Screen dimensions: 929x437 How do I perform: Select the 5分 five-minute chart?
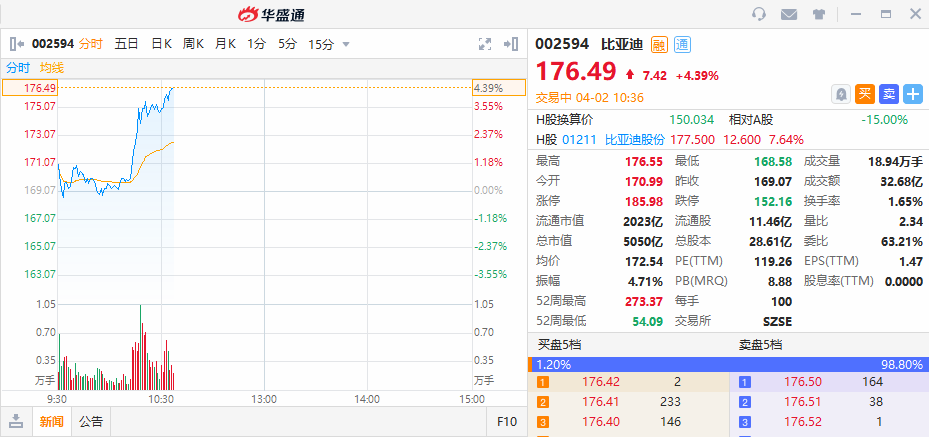pyautogui.click(x=287, y=44)
